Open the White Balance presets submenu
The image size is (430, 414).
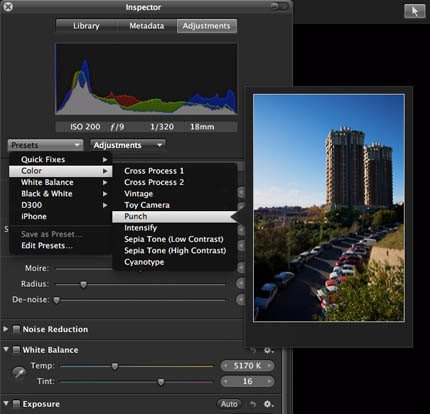[61, 182]
